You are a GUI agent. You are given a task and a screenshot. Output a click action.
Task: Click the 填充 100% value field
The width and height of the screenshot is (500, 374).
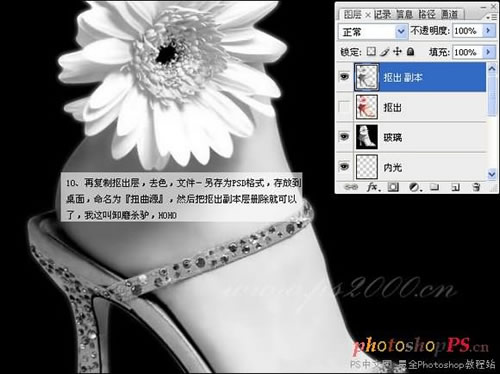(x=467, y=52)
